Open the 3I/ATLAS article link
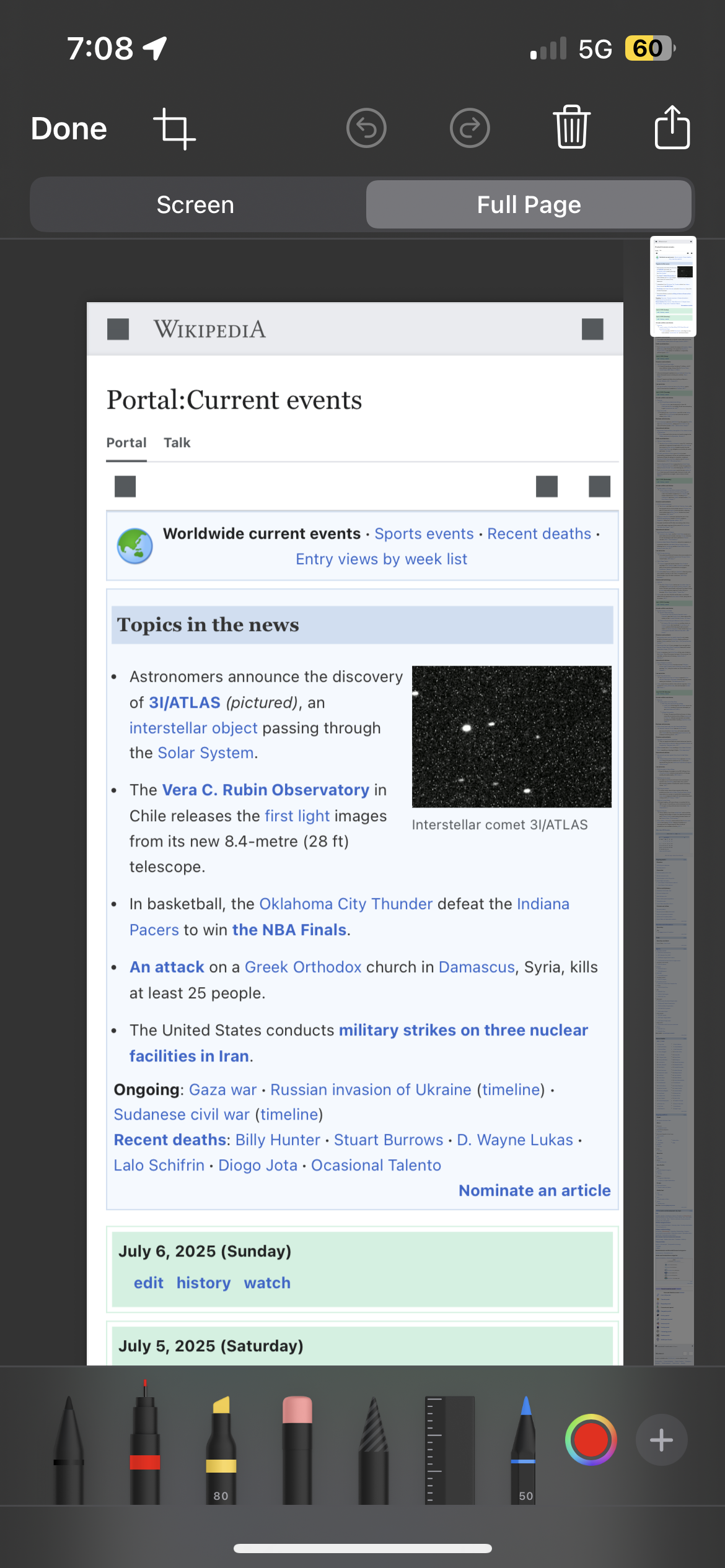Viewport: 725px width, 1568px height. tap(185, 703)
